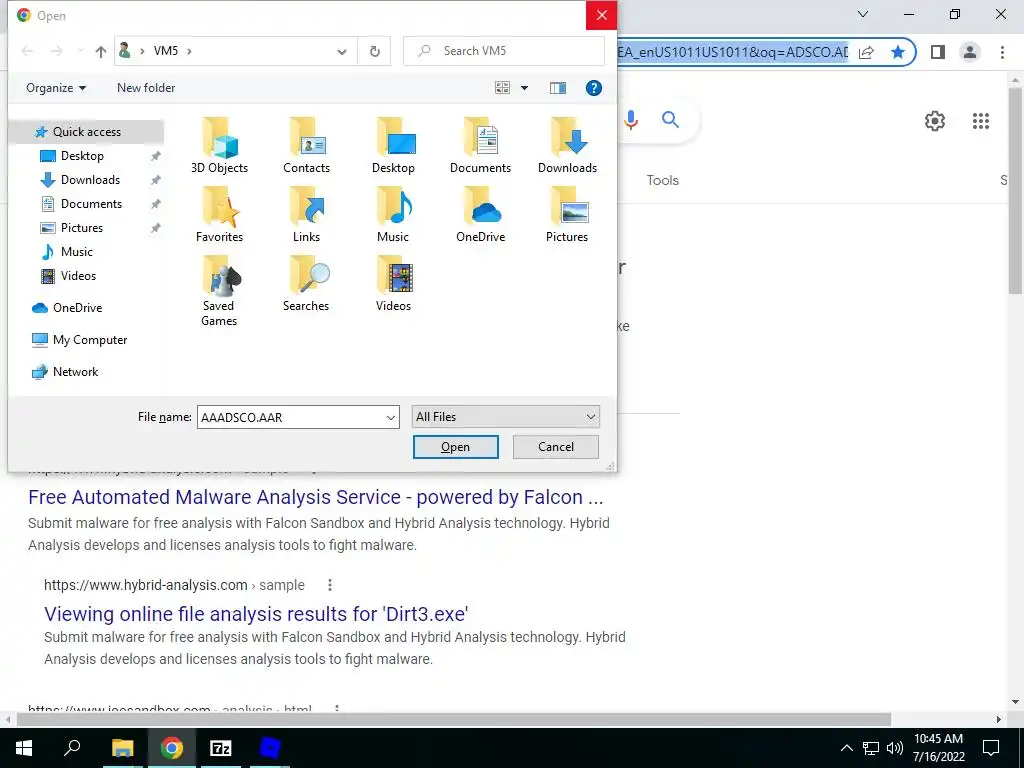The height and width of the screenshot is (768, 1024).
Task: Open the volume control in tray
Action: [894, 748]
